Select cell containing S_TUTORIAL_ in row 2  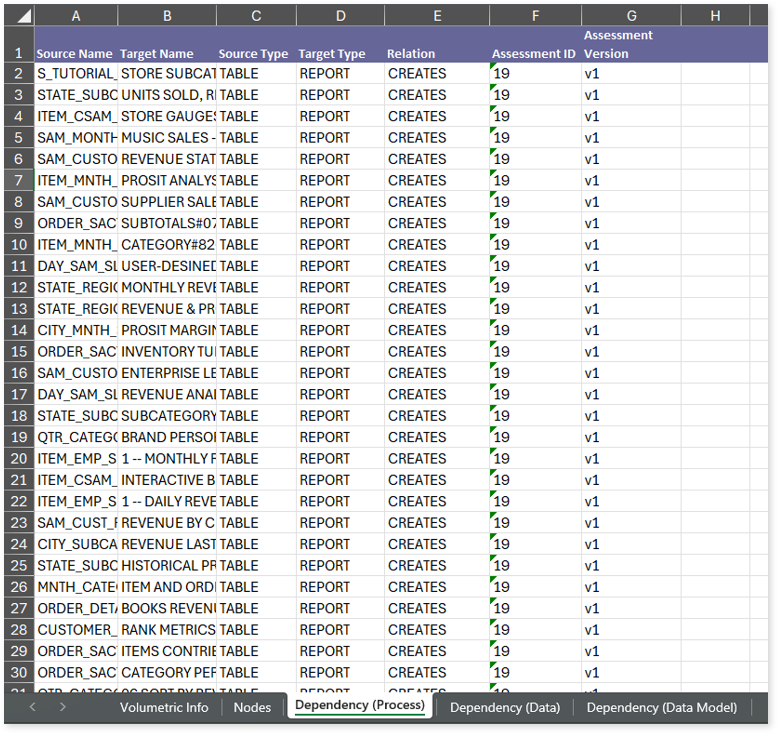76,74
